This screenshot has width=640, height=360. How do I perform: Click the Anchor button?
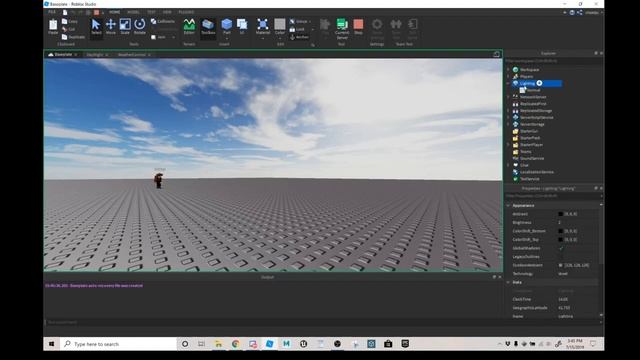tap(299, 37)
